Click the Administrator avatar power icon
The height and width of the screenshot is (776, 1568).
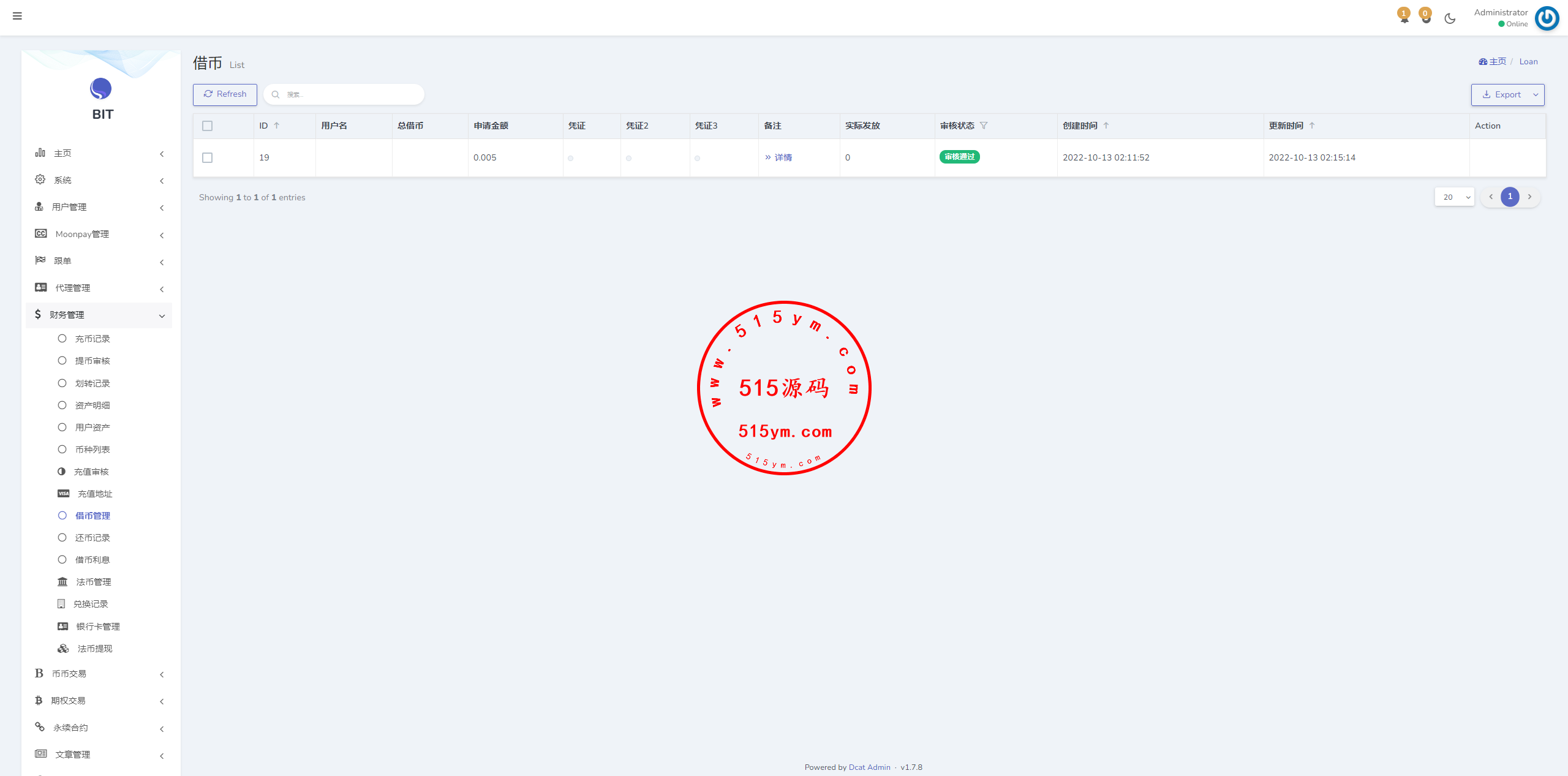pyautogui.click(x=1547, y=18)
